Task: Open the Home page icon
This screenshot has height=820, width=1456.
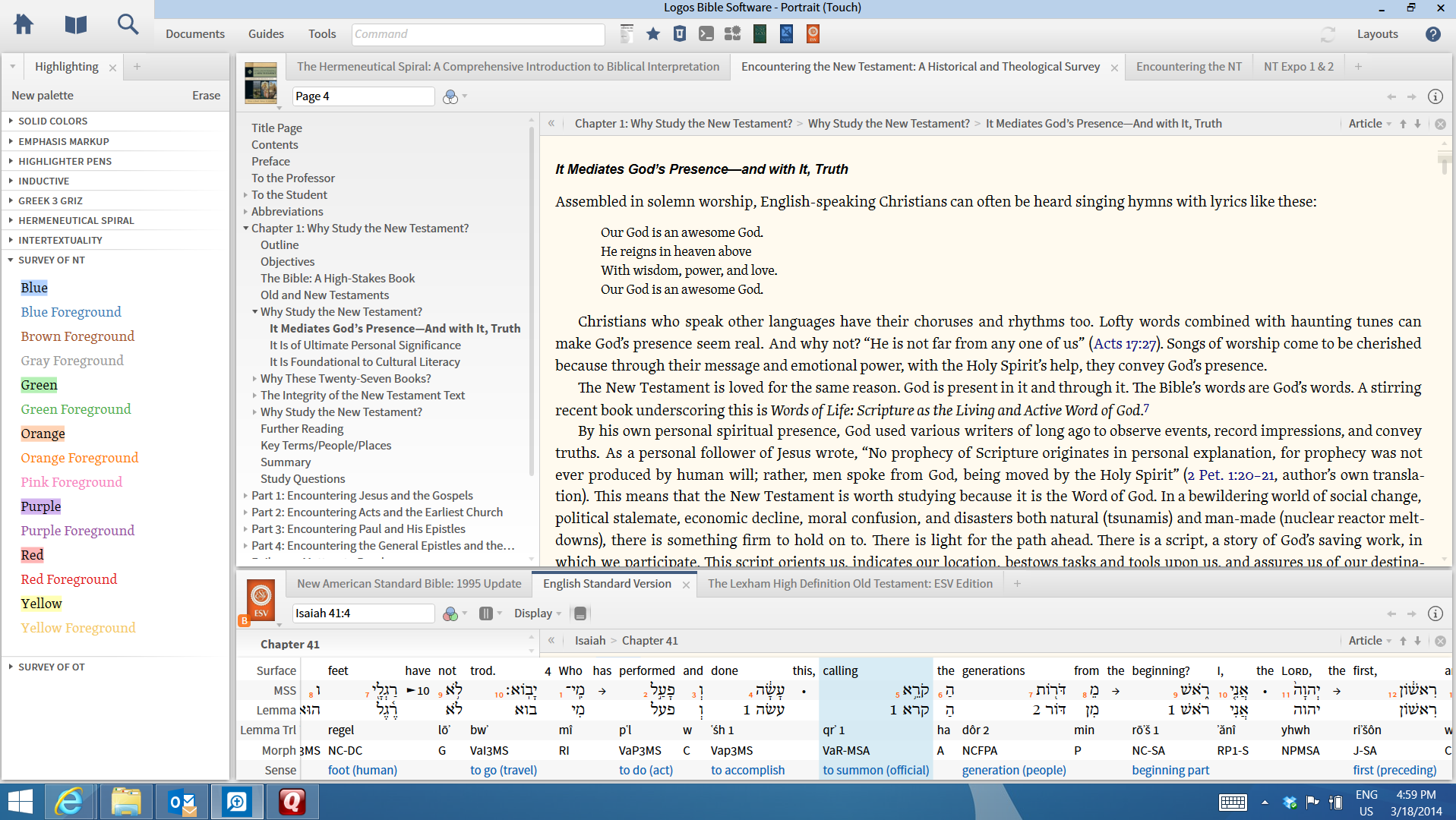Action: [24, 24]
